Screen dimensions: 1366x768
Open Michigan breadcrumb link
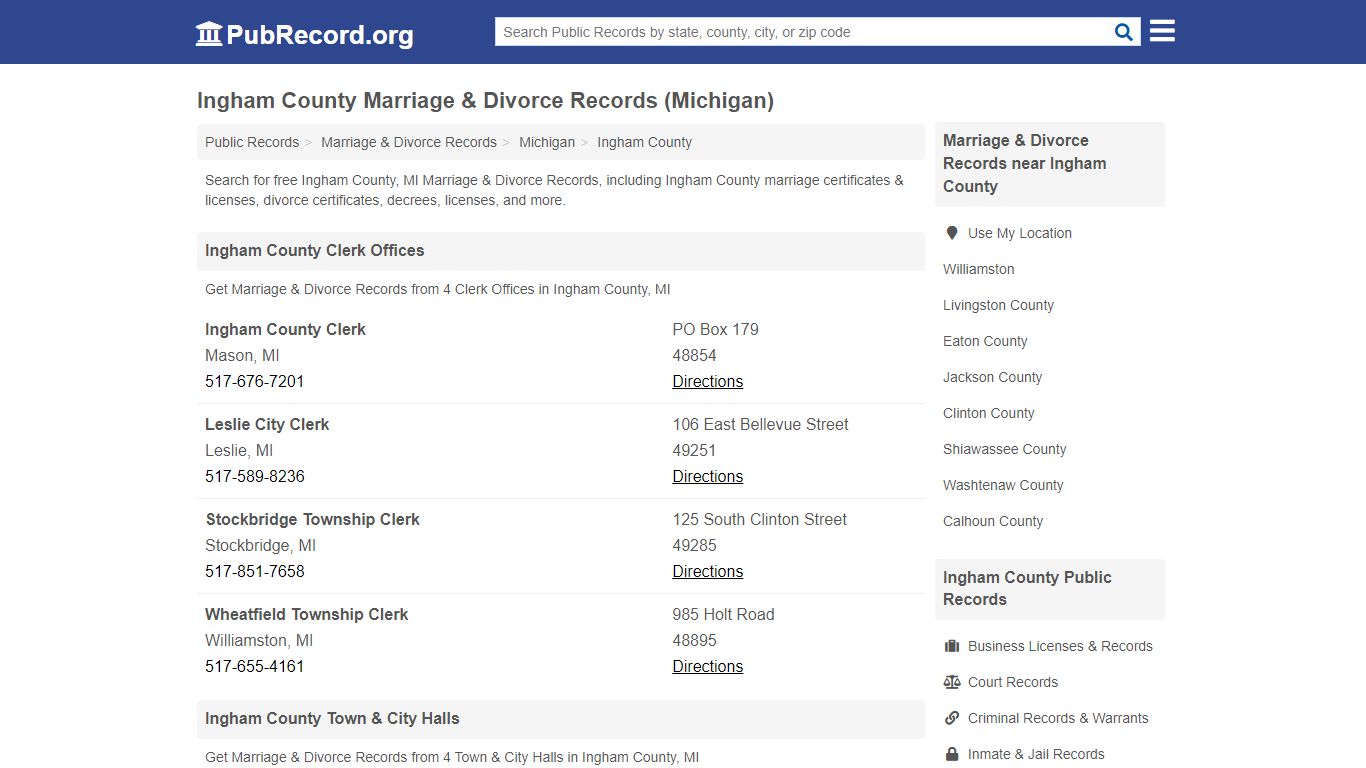547,142
